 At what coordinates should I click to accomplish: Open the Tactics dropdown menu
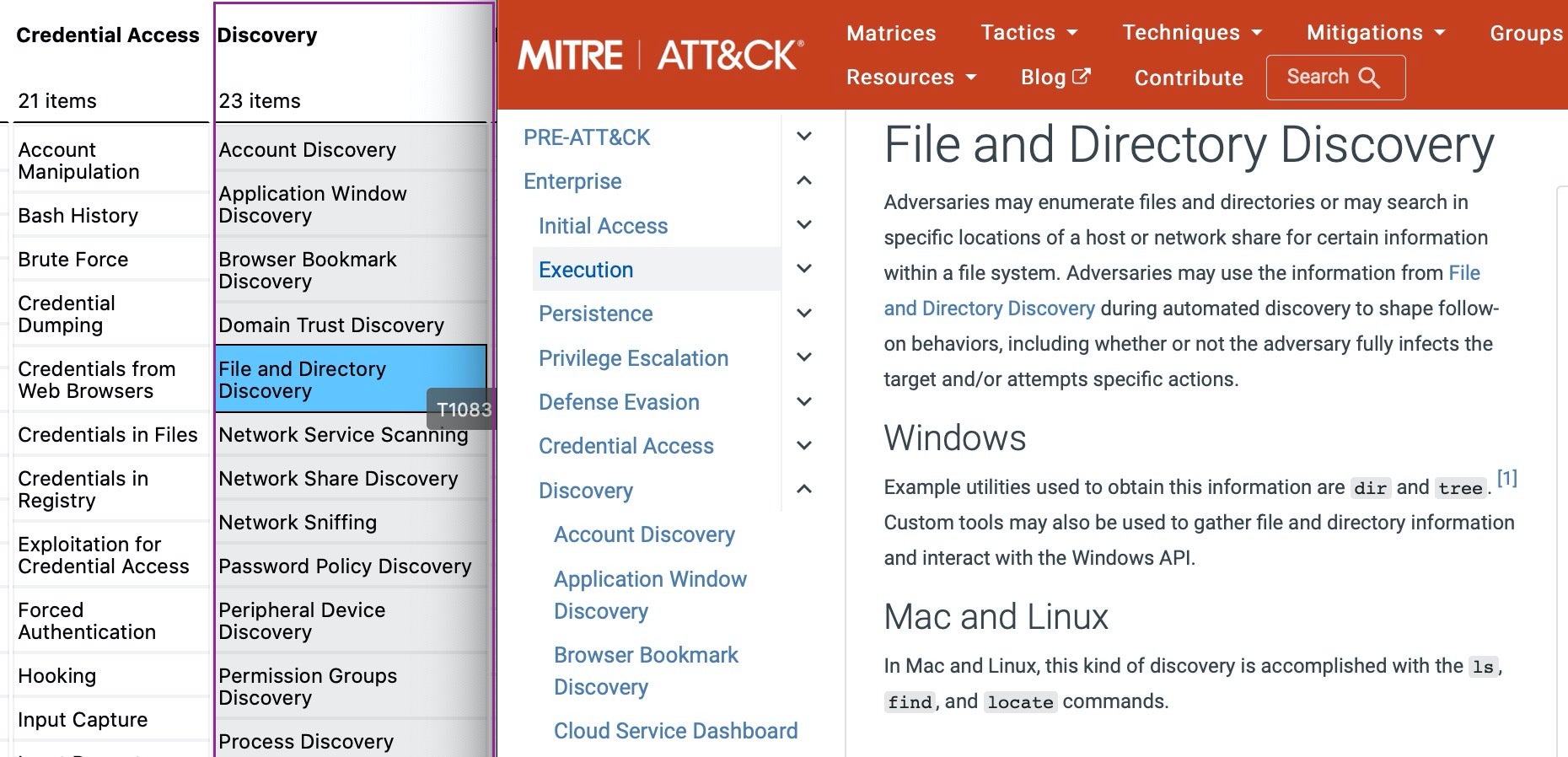coord(1028,33)
